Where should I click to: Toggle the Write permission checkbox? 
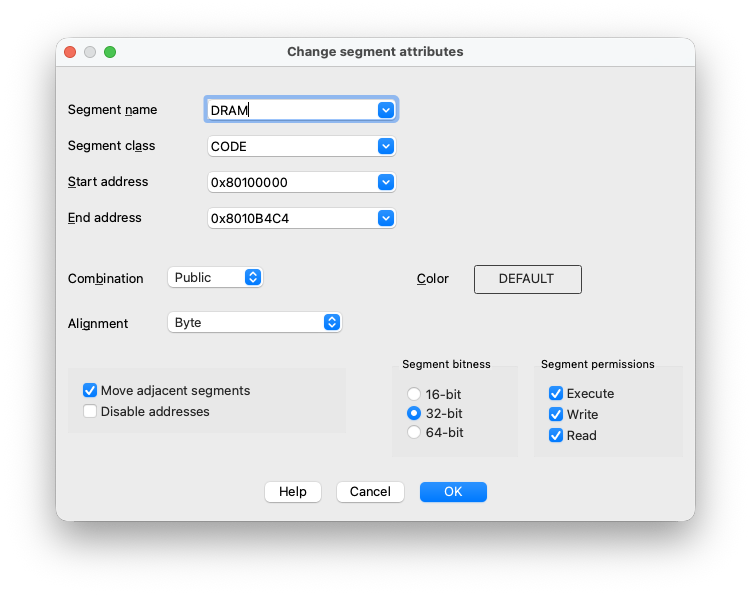coord(556,414)
